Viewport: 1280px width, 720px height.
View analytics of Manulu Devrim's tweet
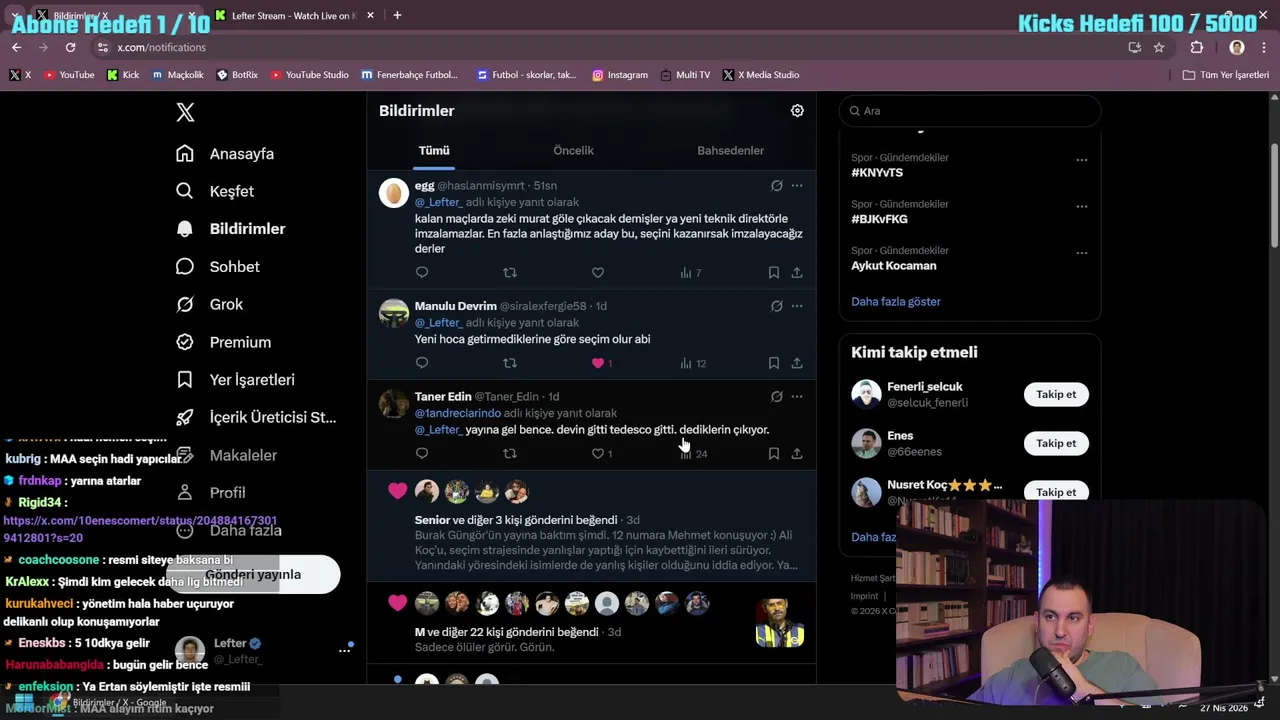693,363
